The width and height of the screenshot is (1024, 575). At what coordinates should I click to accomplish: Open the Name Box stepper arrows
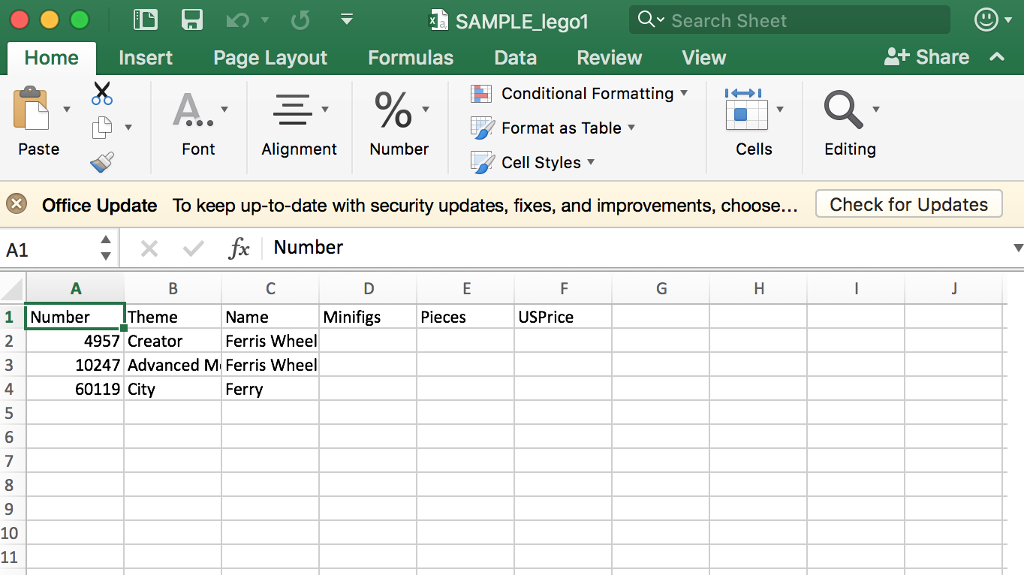pos(106,248)
